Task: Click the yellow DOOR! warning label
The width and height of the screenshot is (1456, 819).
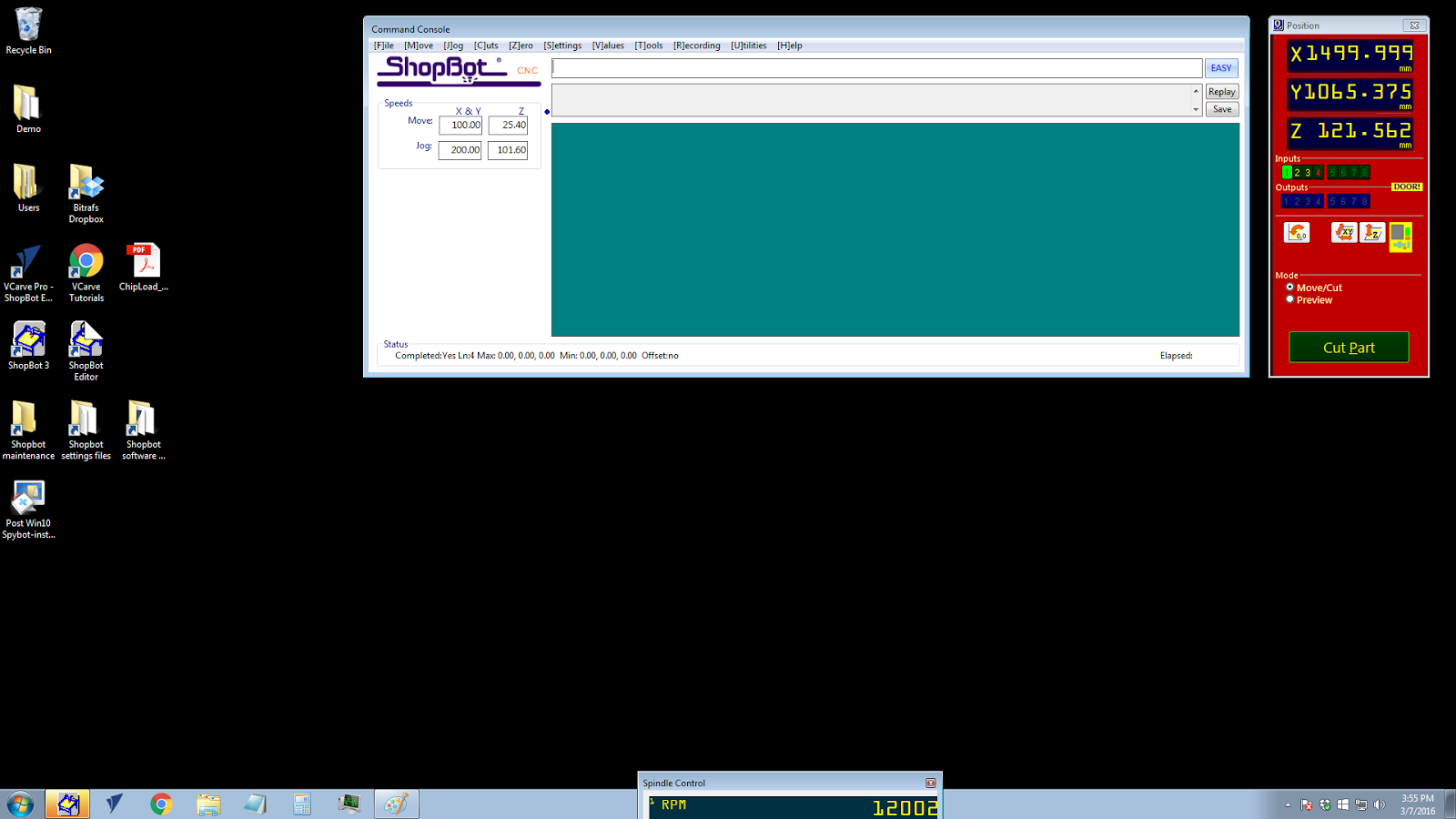Action: [1407, 187]
